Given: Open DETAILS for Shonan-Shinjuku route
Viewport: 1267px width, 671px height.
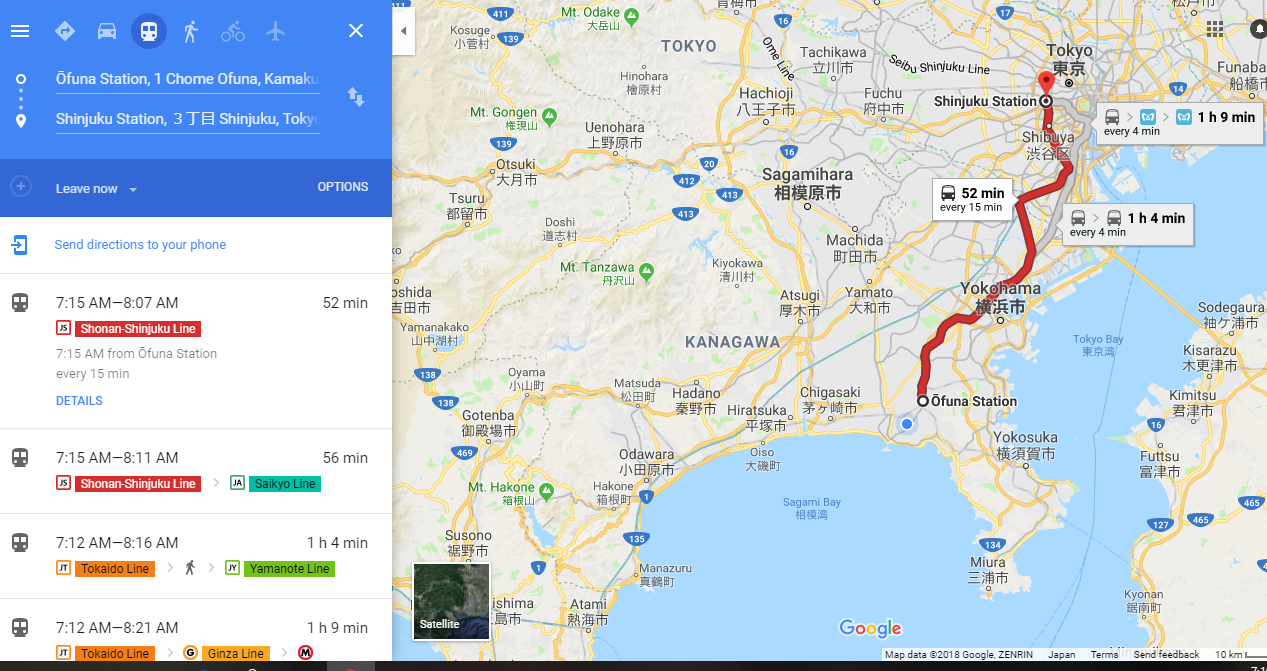Looking at the screenshot, I should pyautogui.click(x=79, y=401).
